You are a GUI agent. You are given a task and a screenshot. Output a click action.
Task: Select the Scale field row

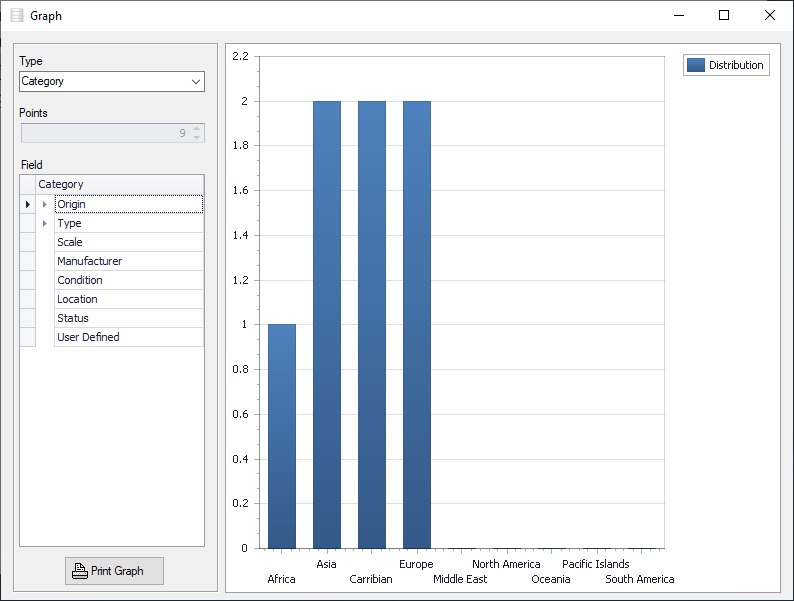[x=129, y=242]
